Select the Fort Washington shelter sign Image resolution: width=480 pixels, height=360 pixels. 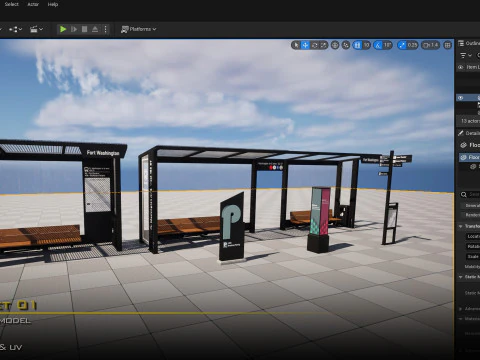tap(103, 153)
